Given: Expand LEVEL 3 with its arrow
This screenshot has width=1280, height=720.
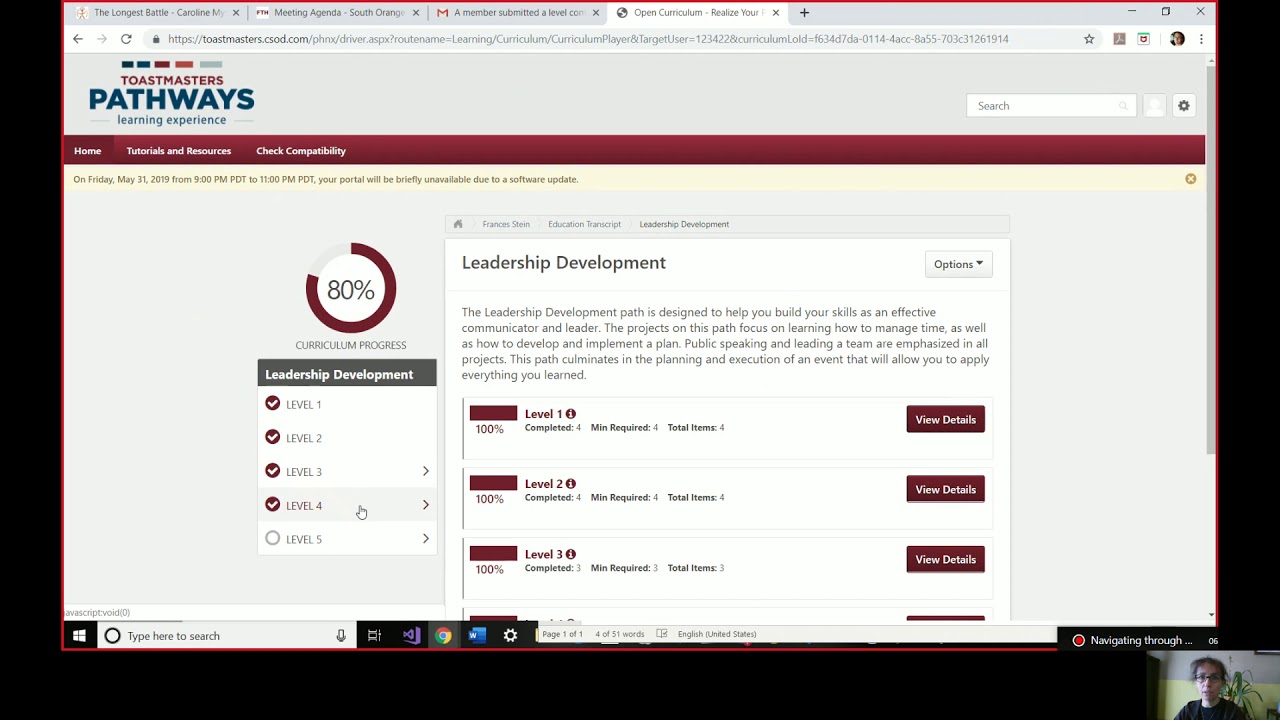Looking at the screenshot, I should click(425, 471).
